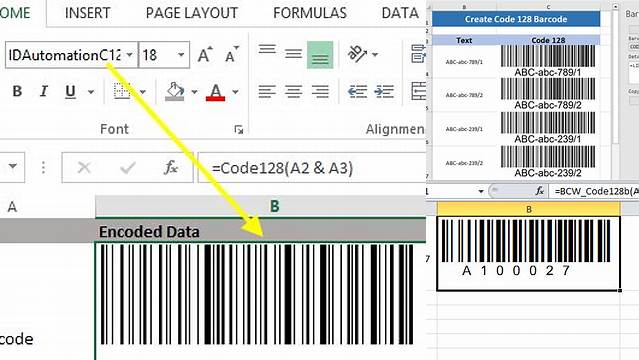This screenshot has height=360, width=639.
Task: Select the highlighted bottom align button
Action: click(320, 55)
